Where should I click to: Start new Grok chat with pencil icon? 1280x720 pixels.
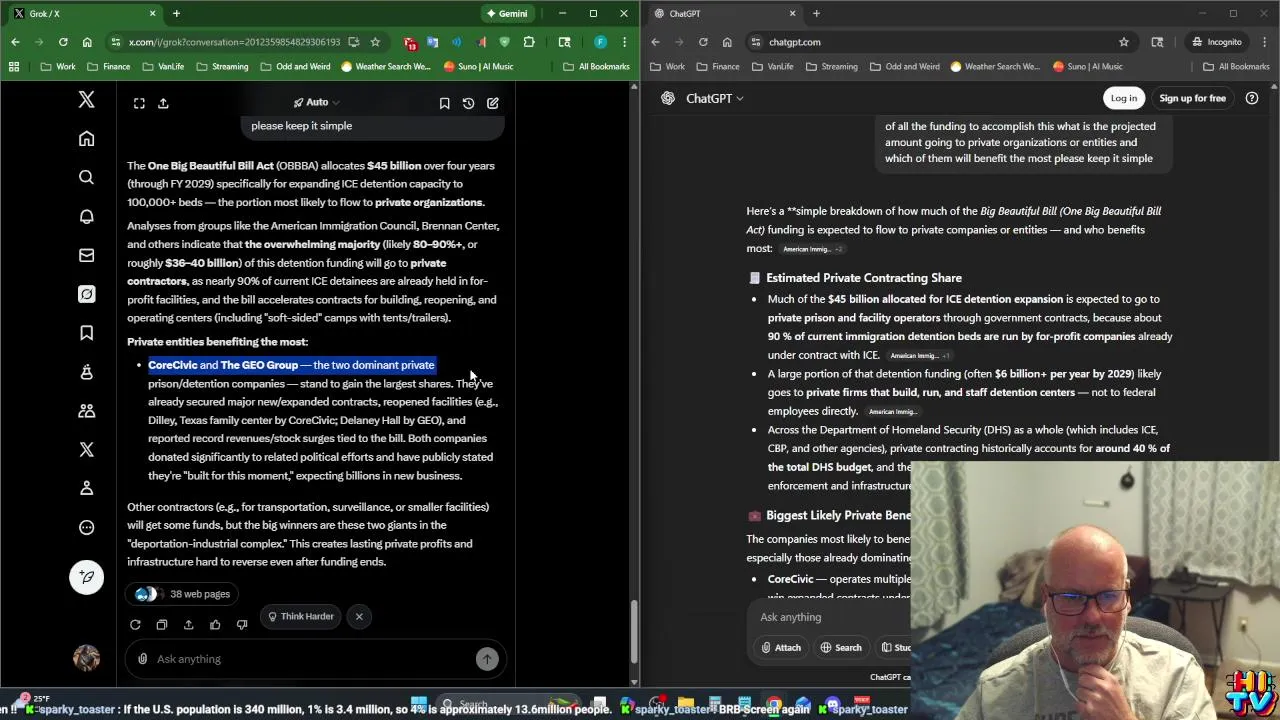pyautogui.click(x=493, y=103)
